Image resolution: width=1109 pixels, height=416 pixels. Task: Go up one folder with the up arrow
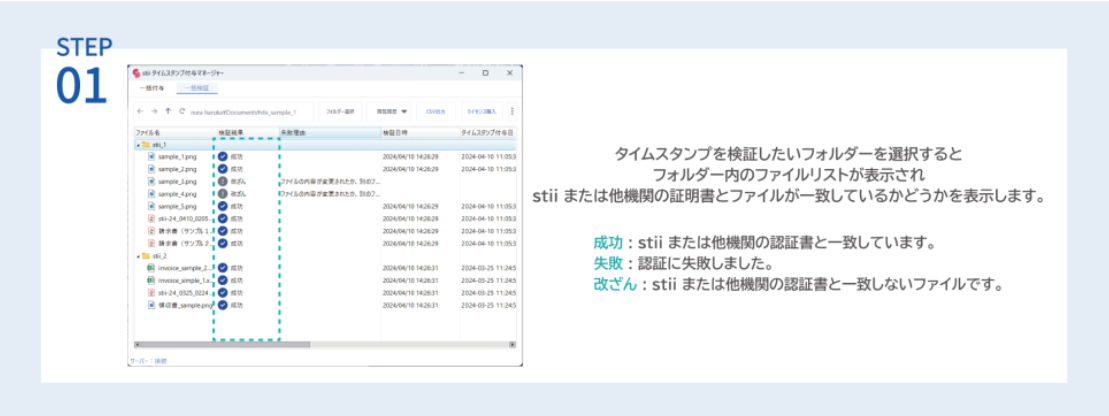[168, 111]
